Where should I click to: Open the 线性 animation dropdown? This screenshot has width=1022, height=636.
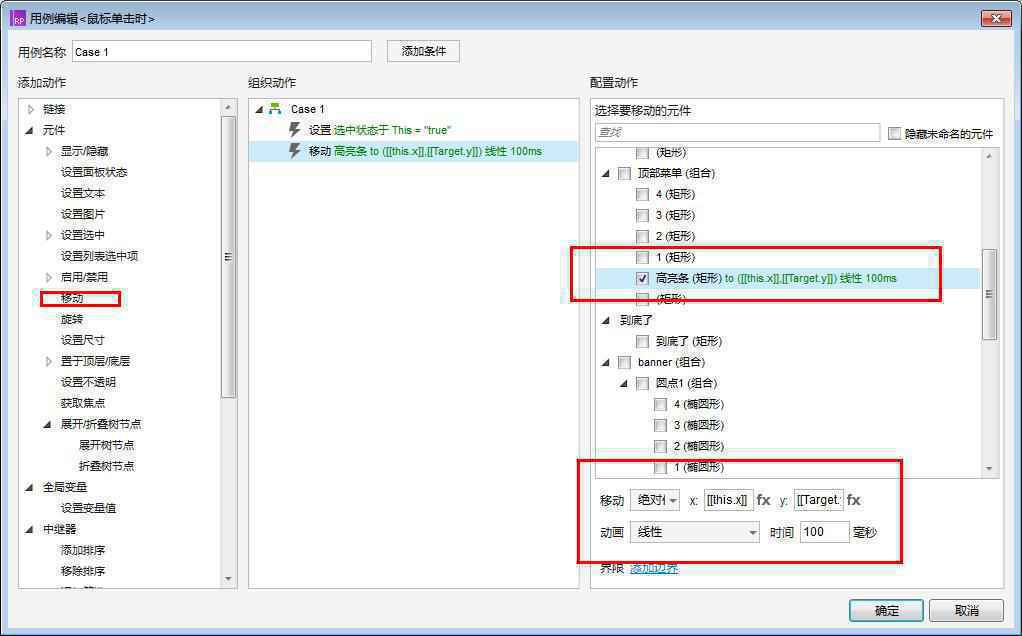pyautogui.click(x=695, y=532)
